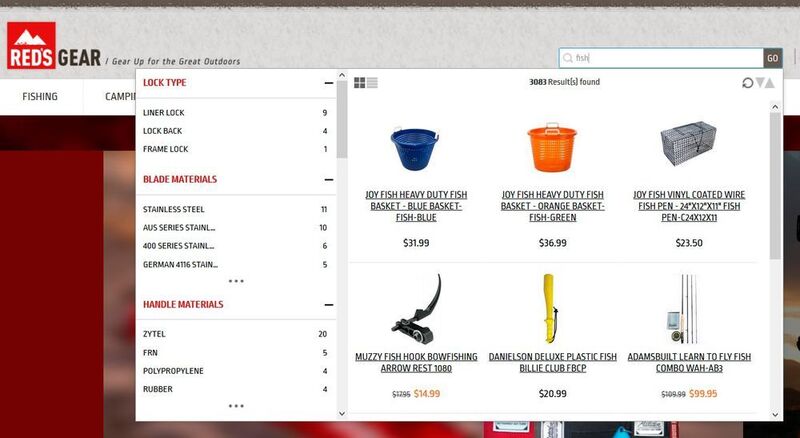800x438 pixels.
Task: Click the filter panel scrollbar thumb
Action: point(342,119)
